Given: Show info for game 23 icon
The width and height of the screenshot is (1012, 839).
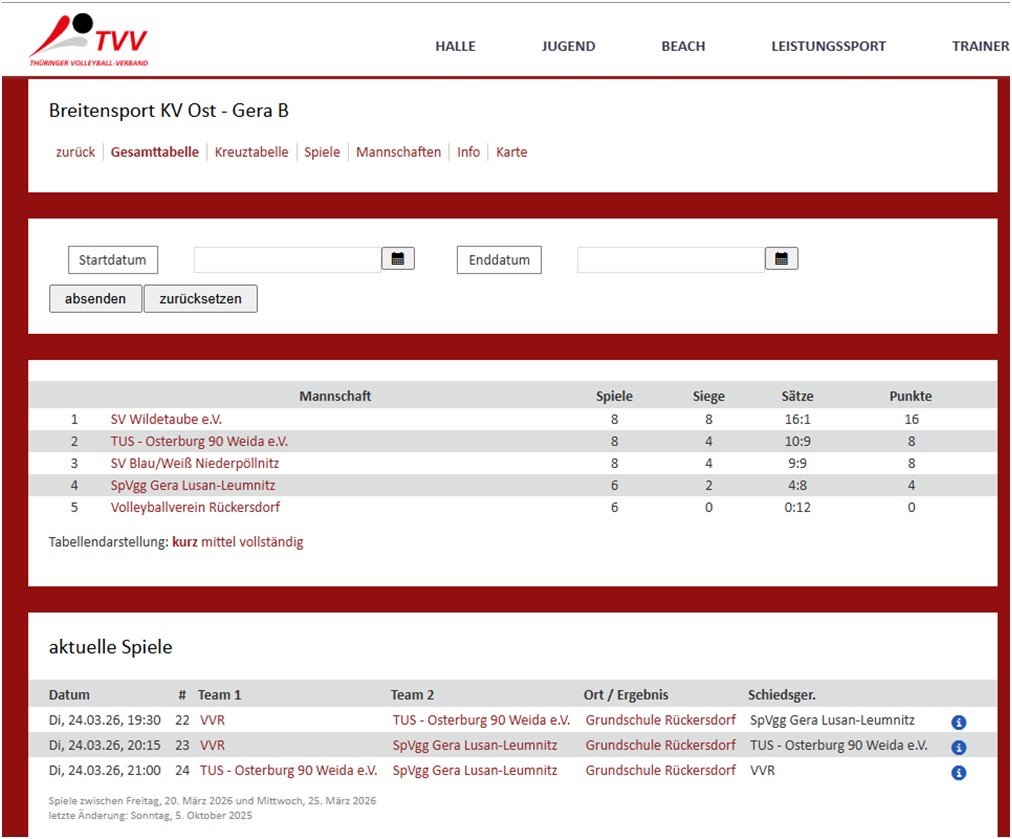Looking at the screenshot, I should click(x=958, y=747).
